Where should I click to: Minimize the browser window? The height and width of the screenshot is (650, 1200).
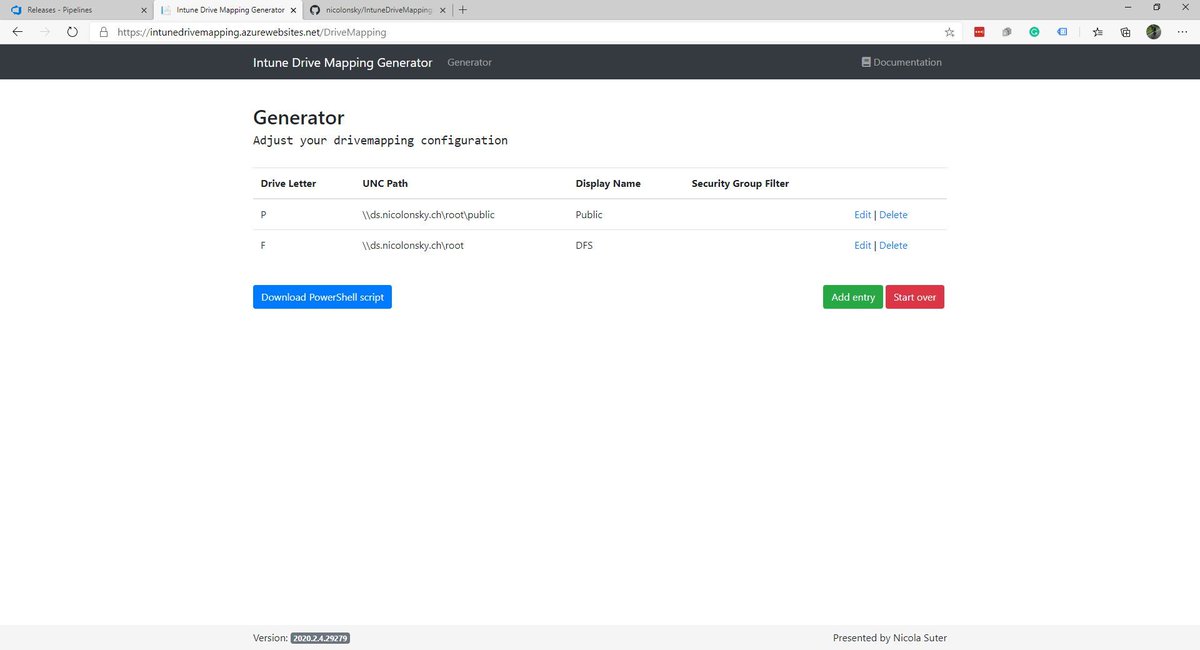1128,7
